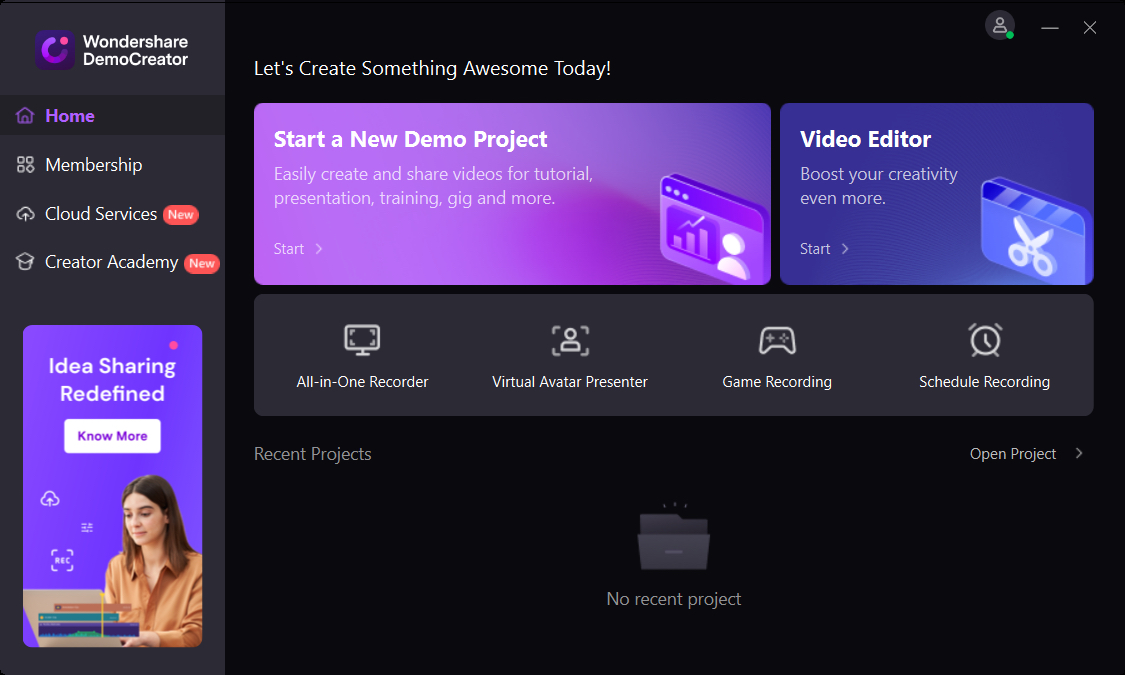Close the DemoCreator window
Screen dimensions: 1125x675
[1090, 27]
